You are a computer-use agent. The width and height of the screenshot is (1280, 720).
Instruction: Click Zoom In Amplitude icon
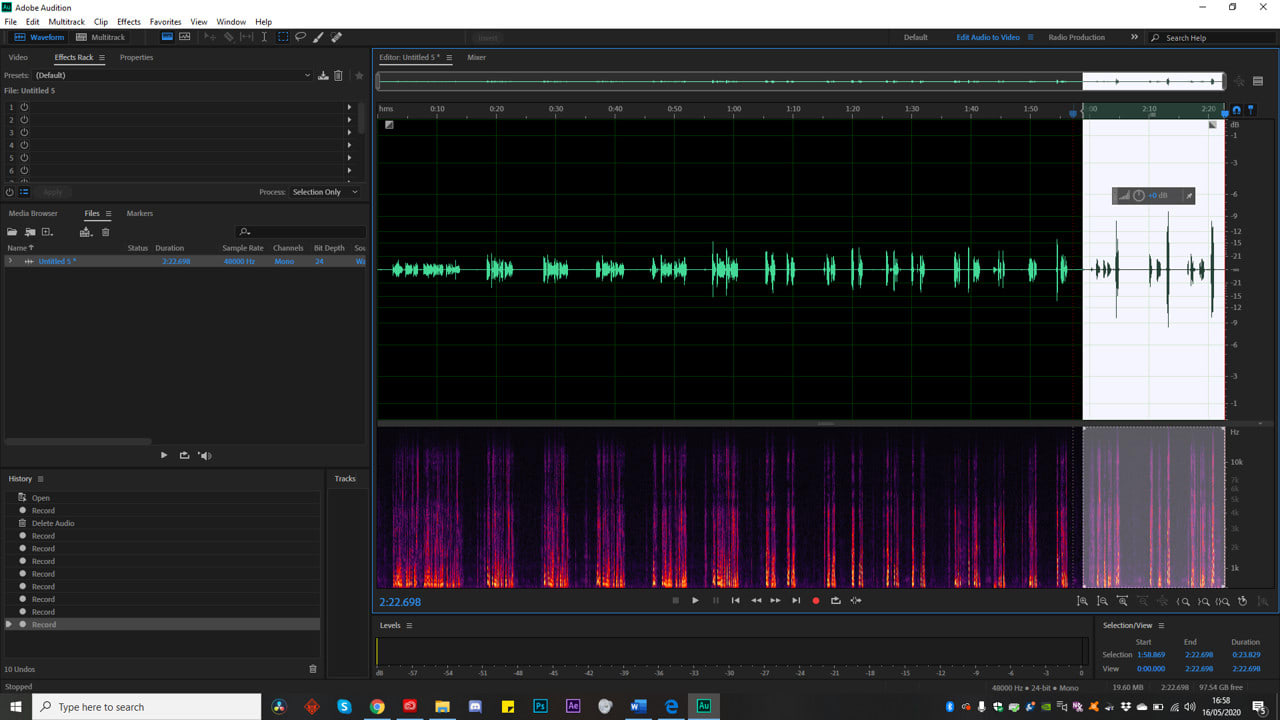tap(1082, 601)
